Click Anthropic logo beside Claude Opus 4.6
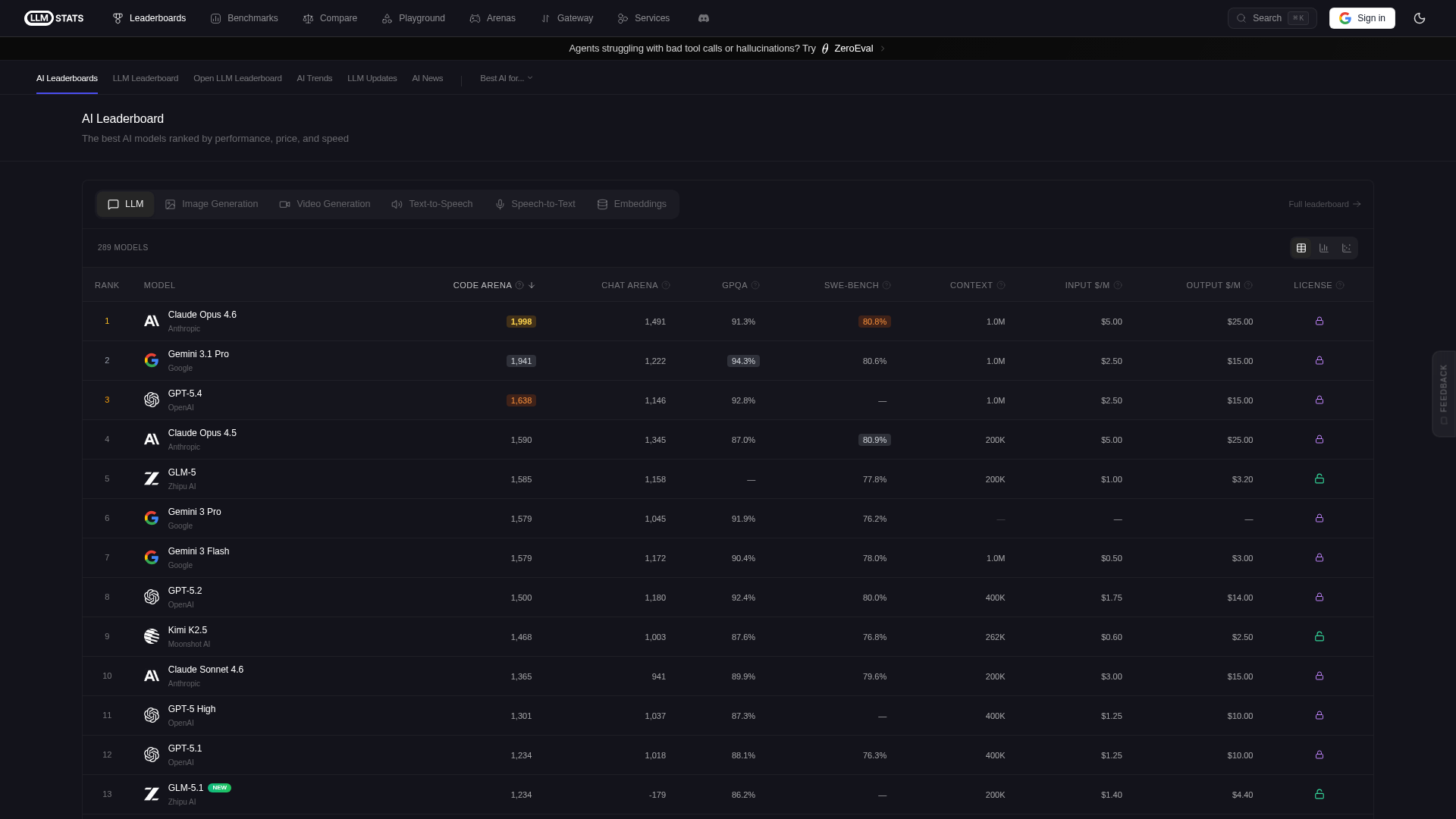1456x819 pixels. click(x=152, y=321)
